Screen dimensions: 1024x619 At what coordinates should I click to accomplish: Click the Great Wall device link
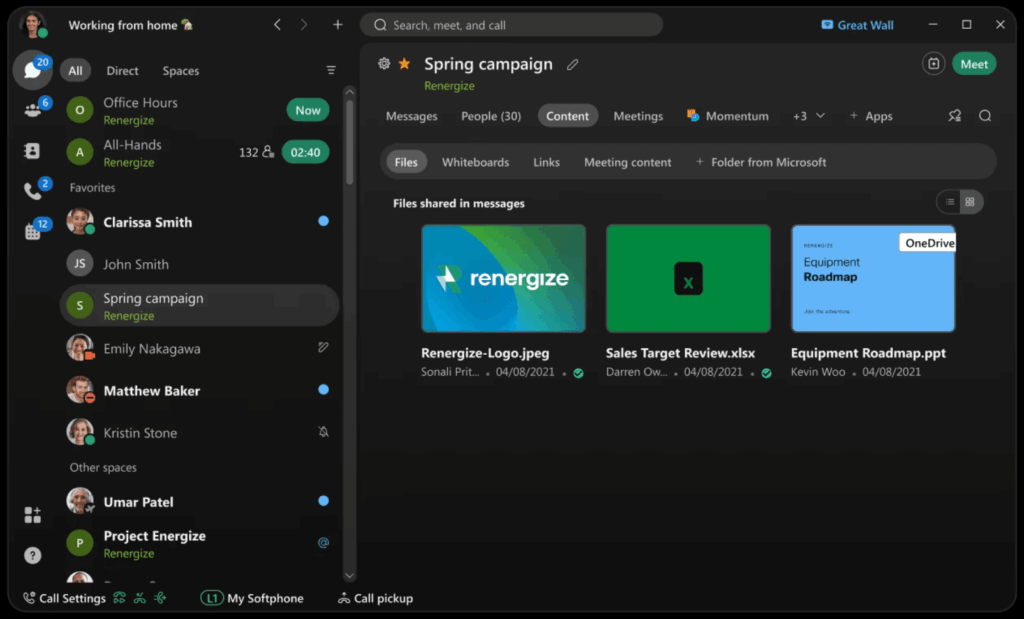pos(857,25)
